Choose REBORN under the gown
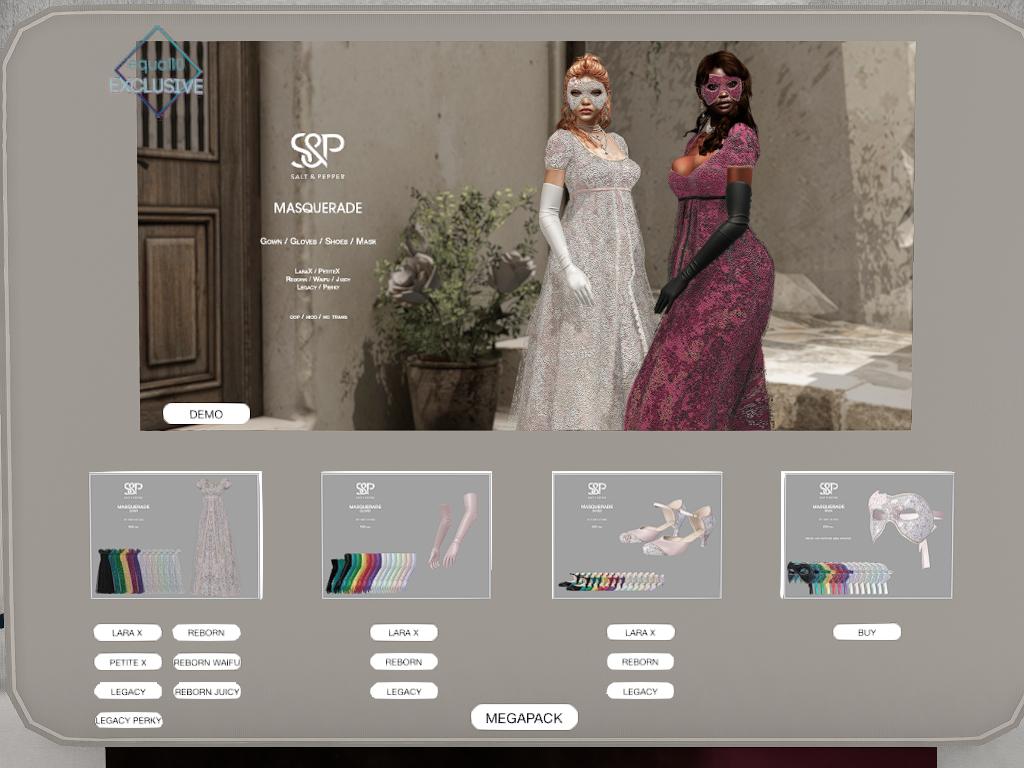The image size is (1024, 768). (x=206, y=633)
